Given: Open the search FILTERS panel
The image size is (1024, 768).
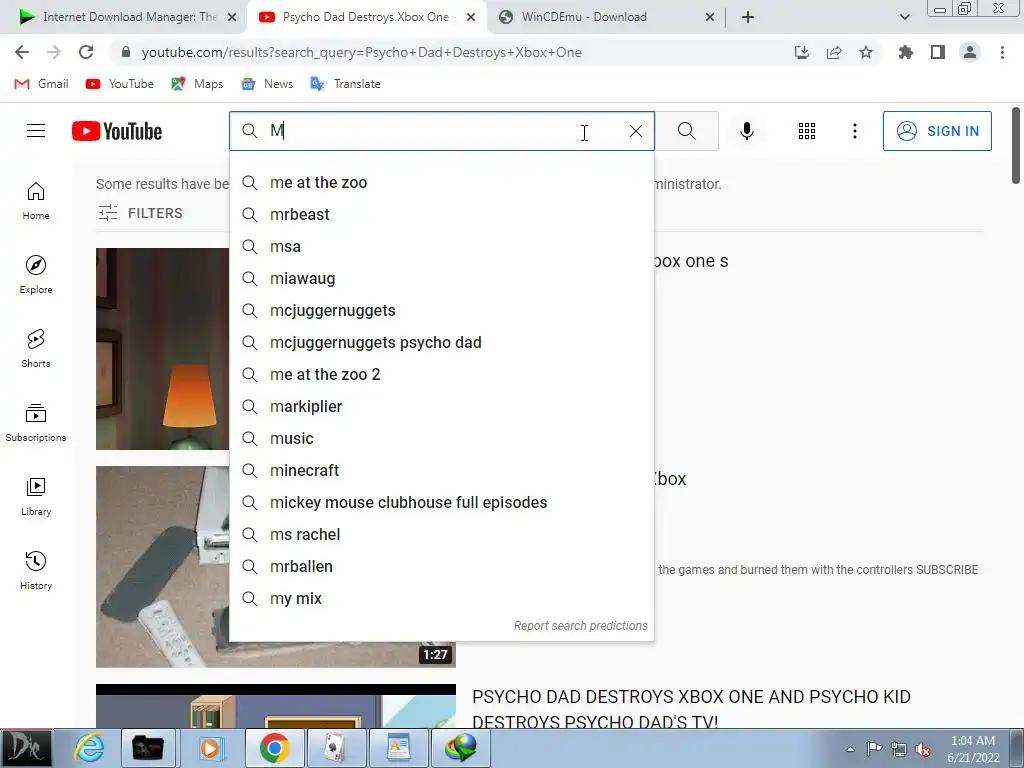Looking at the screenshot, I should (x=140, y=213).
